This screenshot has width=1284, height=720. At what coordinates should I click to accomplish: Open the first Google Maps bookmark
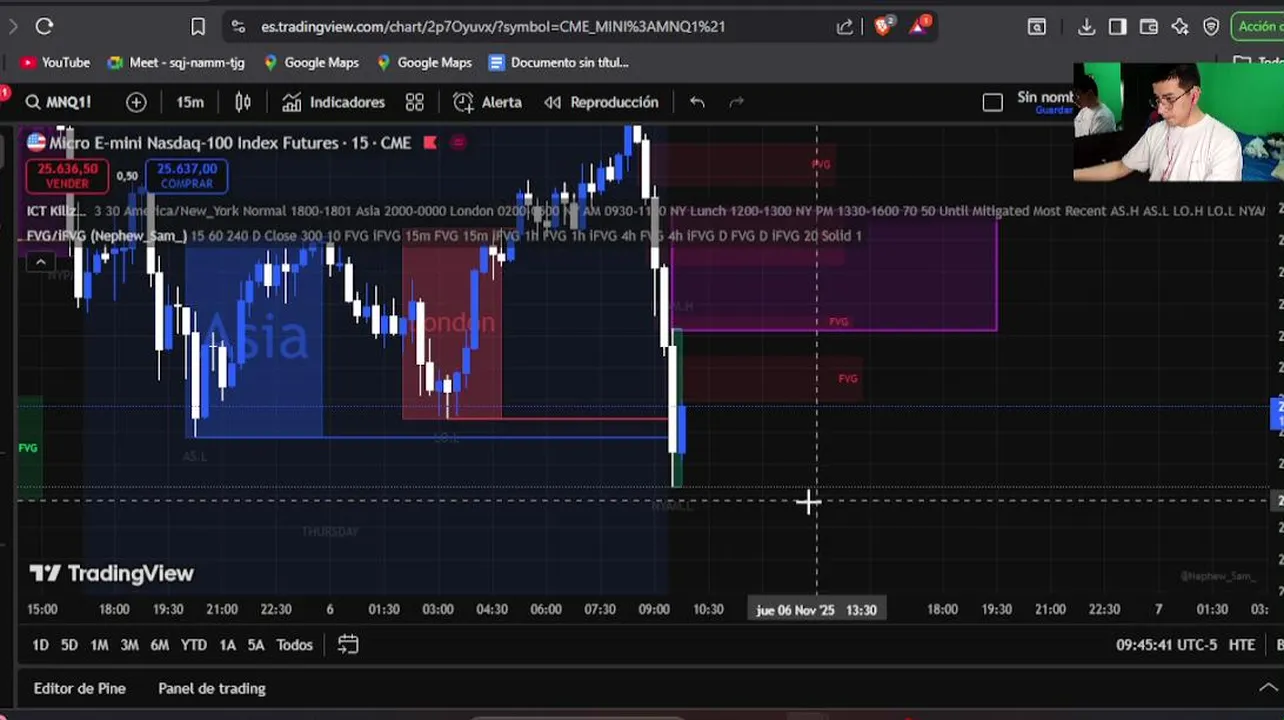pos(311,62)
